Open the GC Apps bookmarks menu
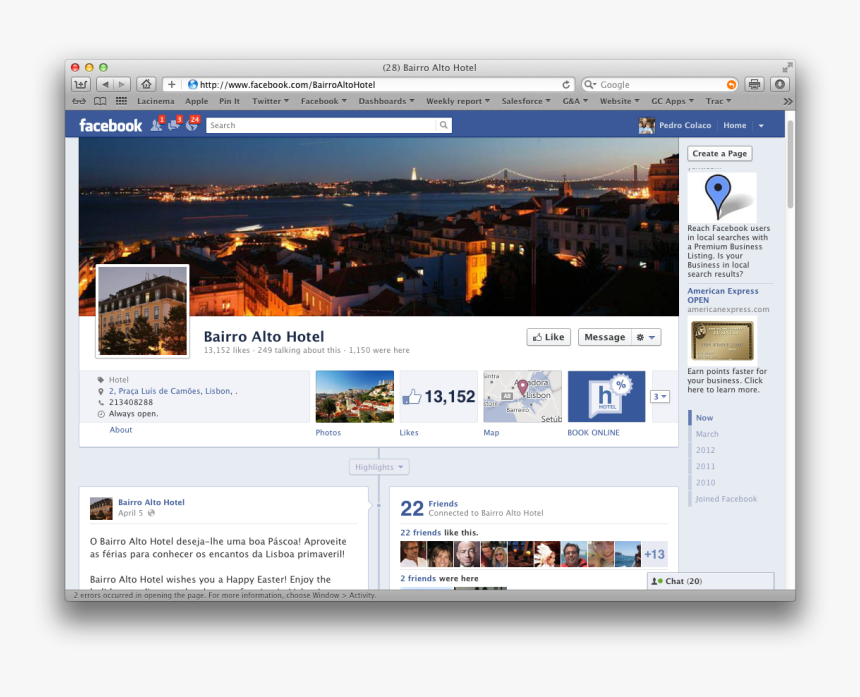This screenshot has width=860, height=697. (x=672, y=101)
